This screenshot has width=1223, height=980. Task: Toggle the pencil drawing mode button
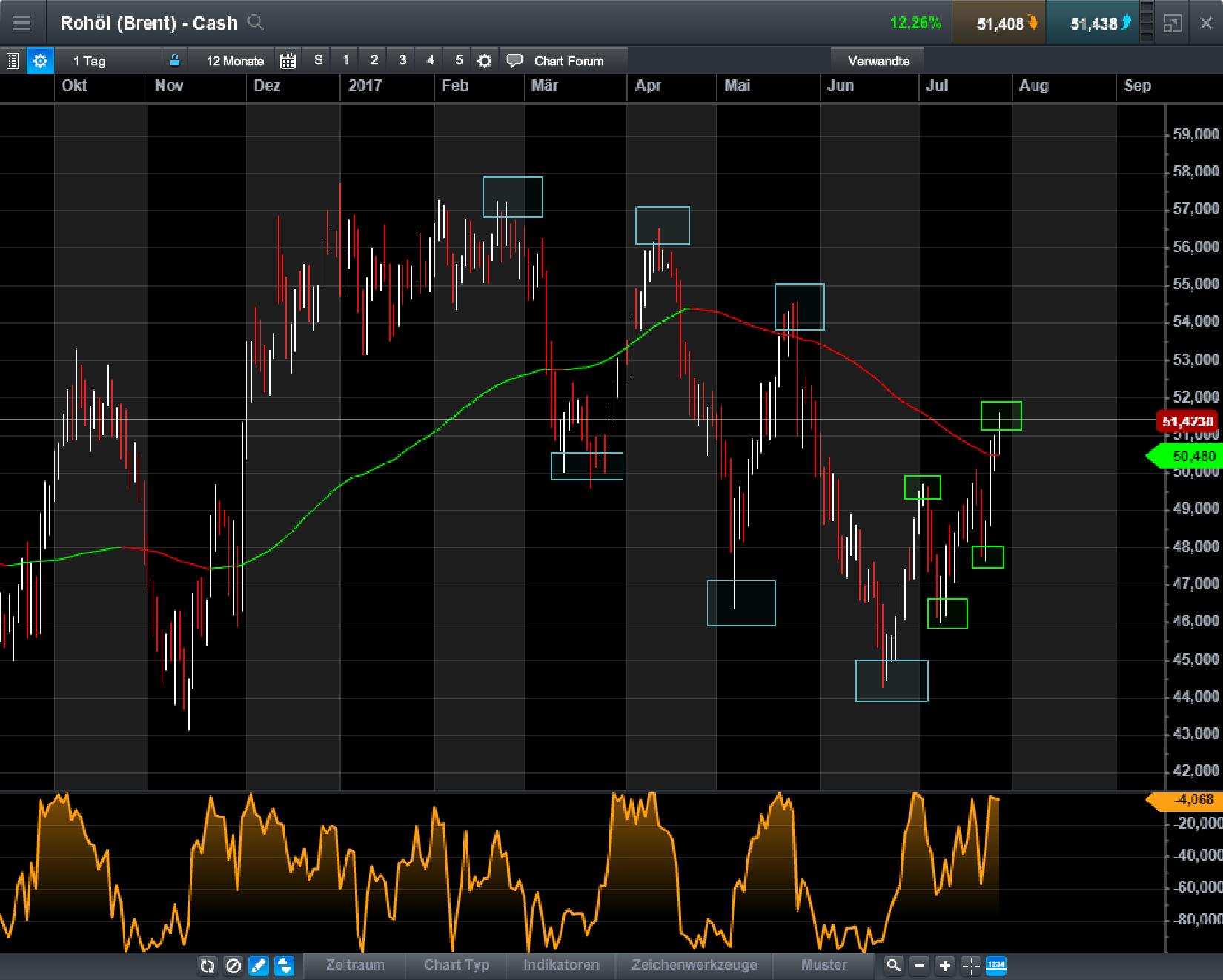[x=258, y=965]
